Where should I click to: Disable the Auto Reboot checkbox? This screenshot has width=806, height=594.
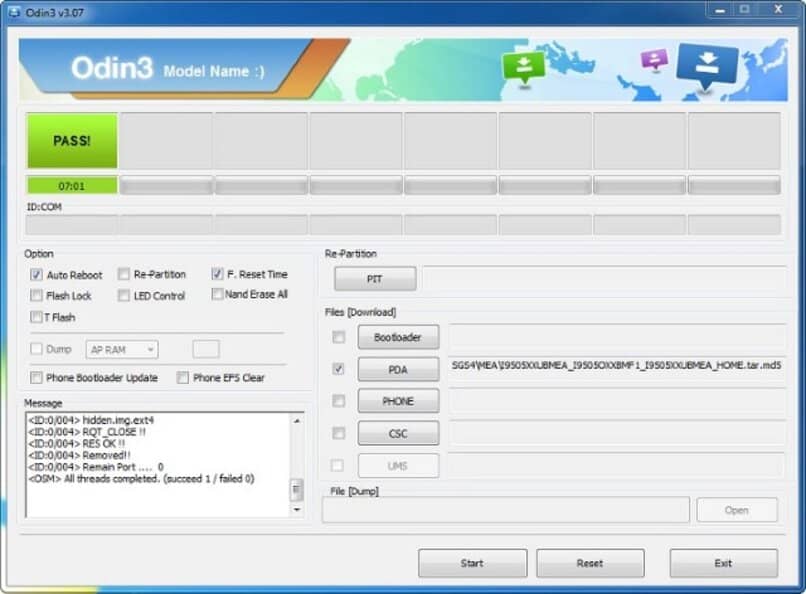coord(37,275)
